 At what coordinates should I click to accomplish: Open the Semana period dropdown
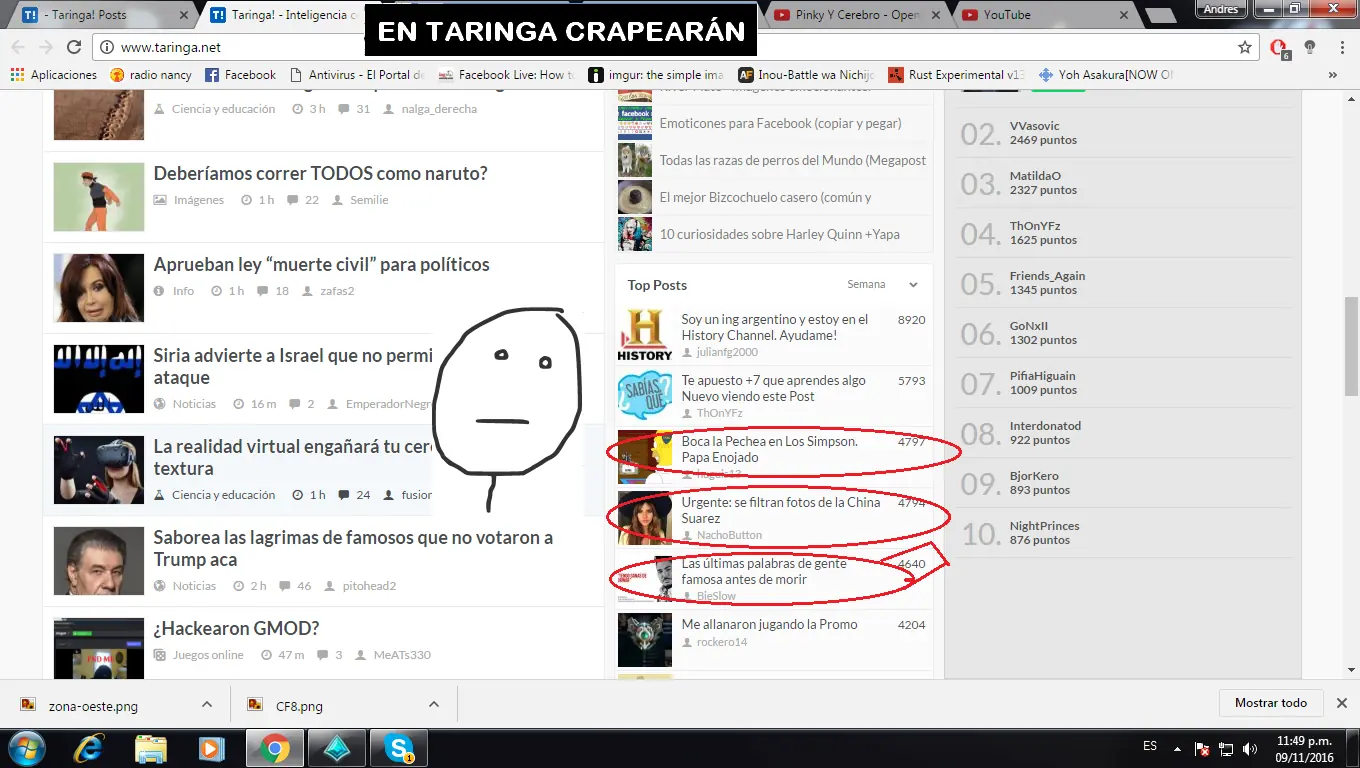tap(883, 285)
